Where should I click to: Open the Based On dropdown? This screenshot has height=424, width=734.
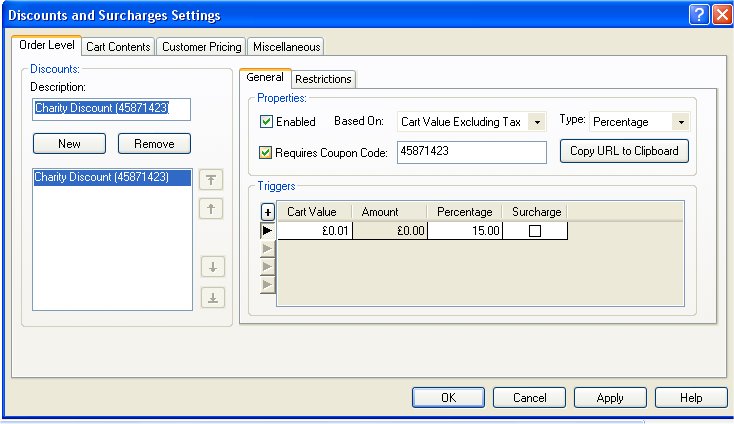[x=537, y=122]
